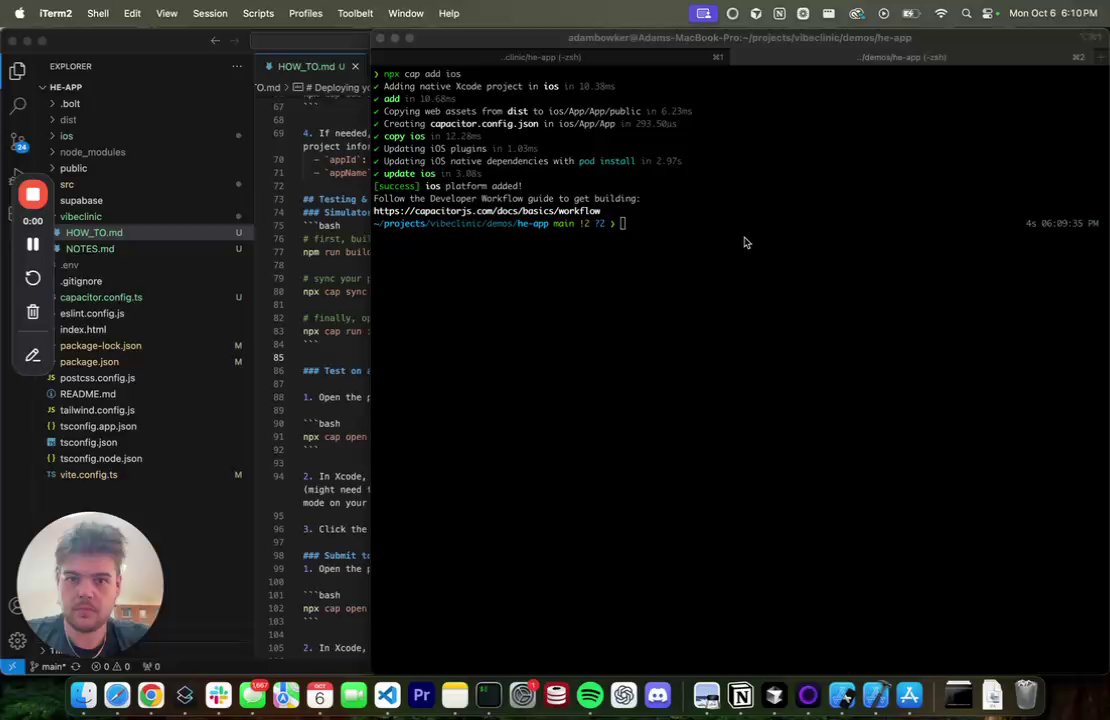Image resolution: width=1110 pixels, height=720 pixels.
Task: Expand the vibeclinic folder
Action: tap(80, 217)
